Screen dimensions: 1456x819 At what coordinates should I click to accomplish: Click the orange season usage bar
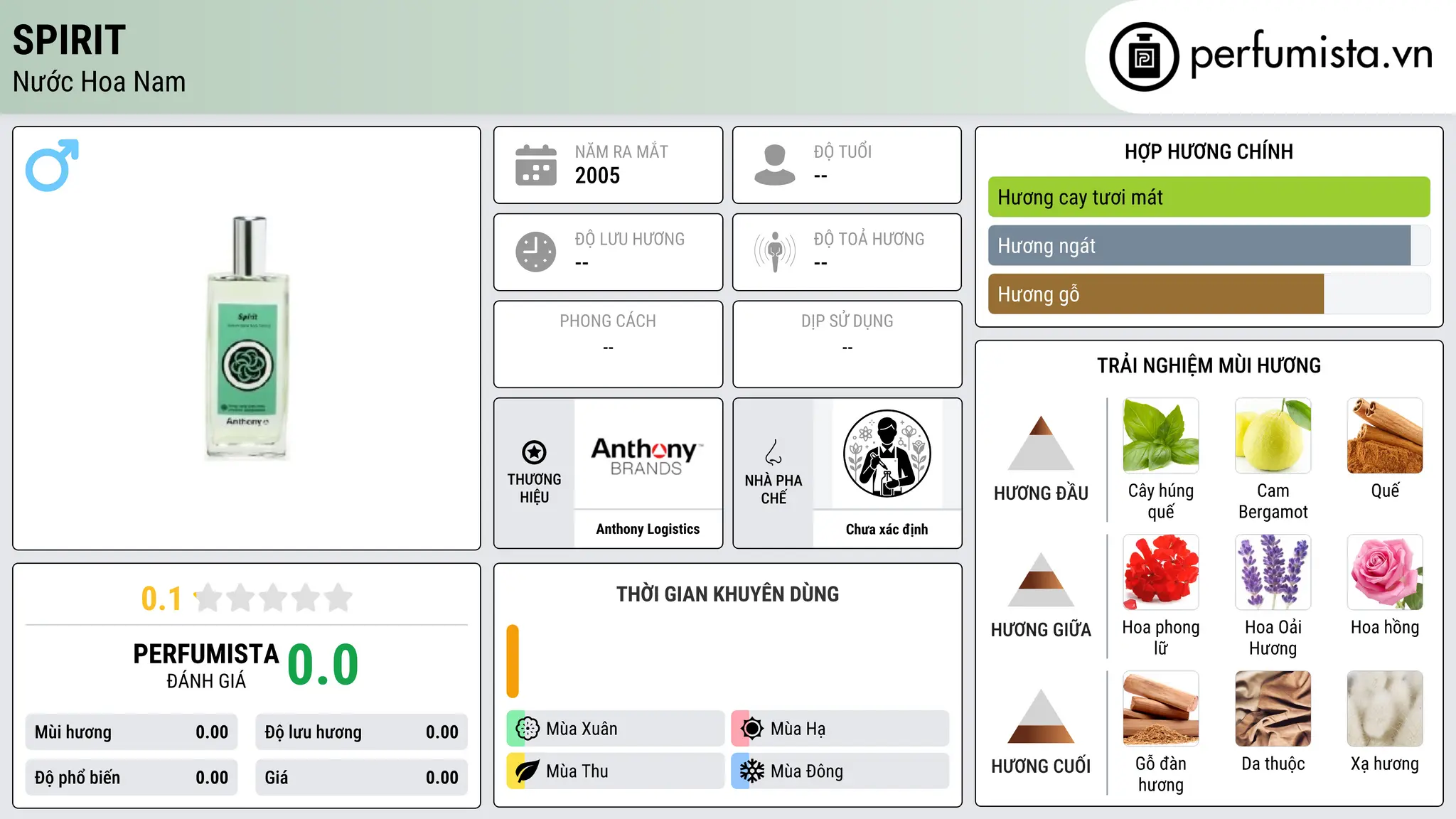(513, 661)
